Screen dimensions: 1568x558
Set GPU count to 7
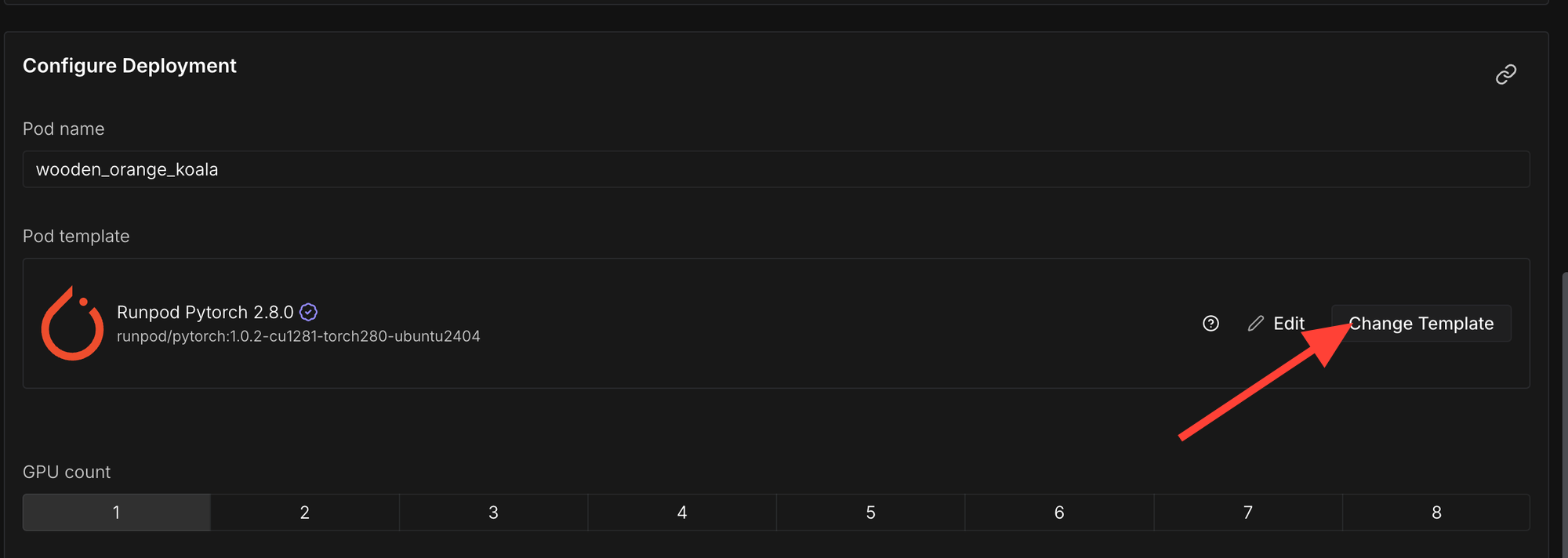[1247, 513]
